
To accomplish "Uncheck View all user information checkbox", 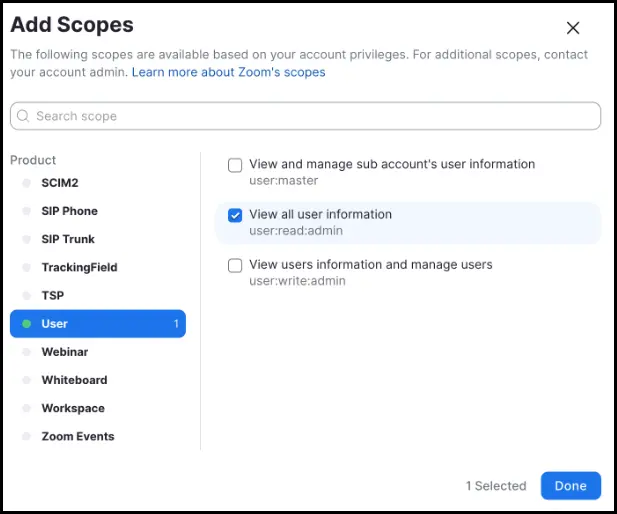I will click(x=235, y=215).
